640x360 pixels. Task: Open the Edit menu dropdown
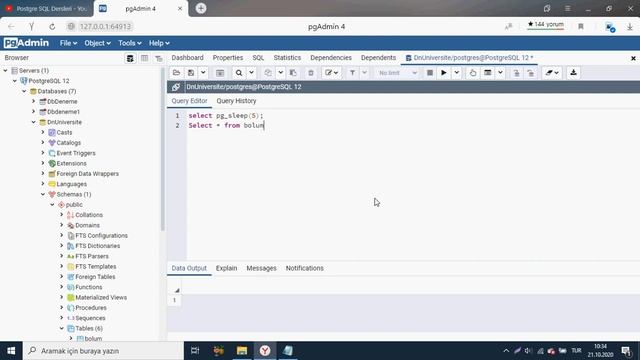coord(331,73)
